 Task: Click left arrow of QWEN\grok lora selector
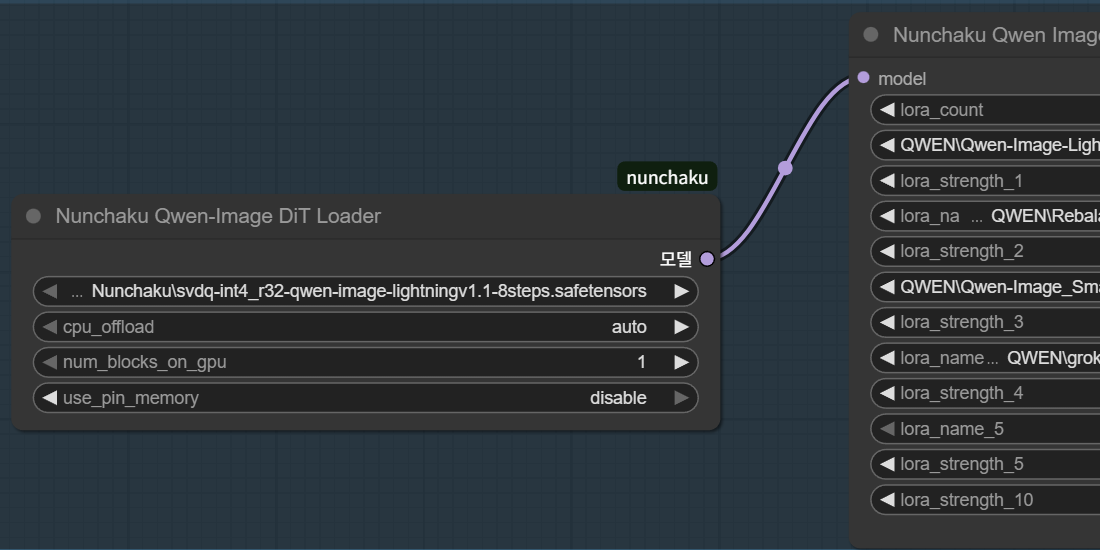[x=887, y=358]
